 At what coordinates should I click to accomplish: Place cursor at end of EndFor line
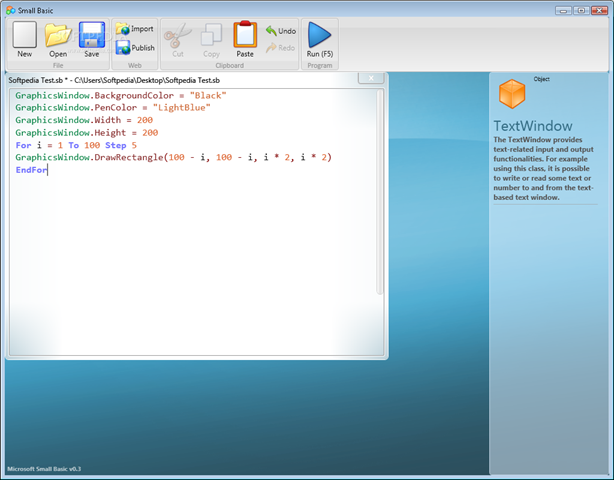click(48, 171)
